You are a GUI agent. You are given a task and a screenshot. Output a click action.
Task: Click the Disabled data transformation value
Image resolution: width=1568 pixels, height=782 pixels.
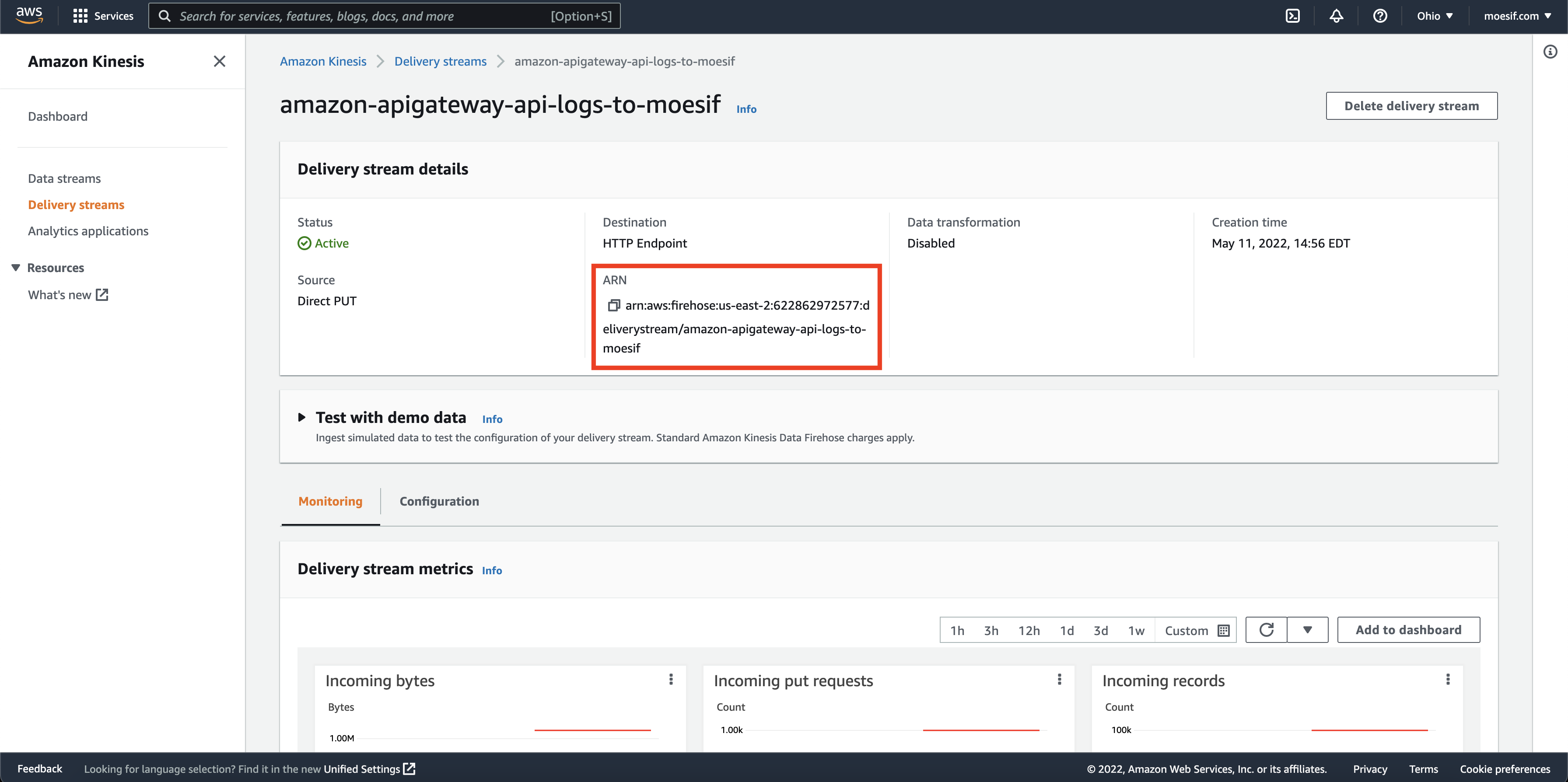931,244
